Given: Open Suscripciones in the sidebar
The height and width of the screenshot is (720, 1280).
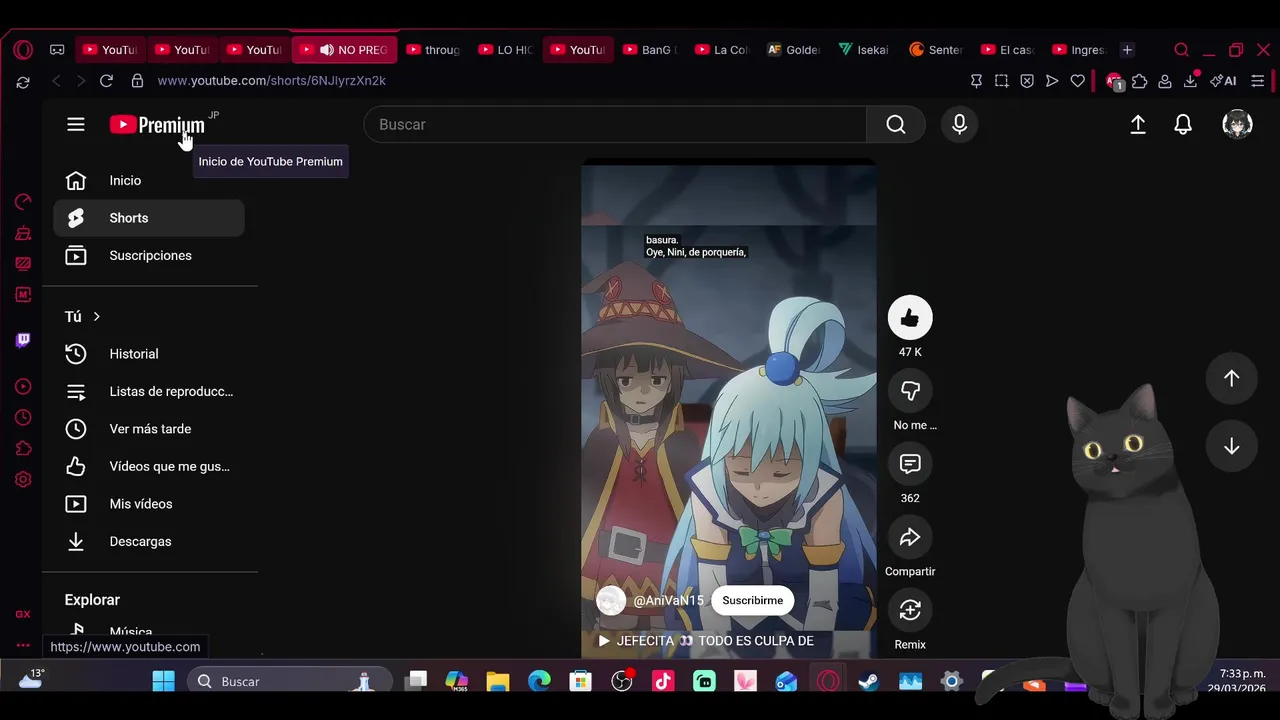Looking at the screenshot, I should 148,256.
